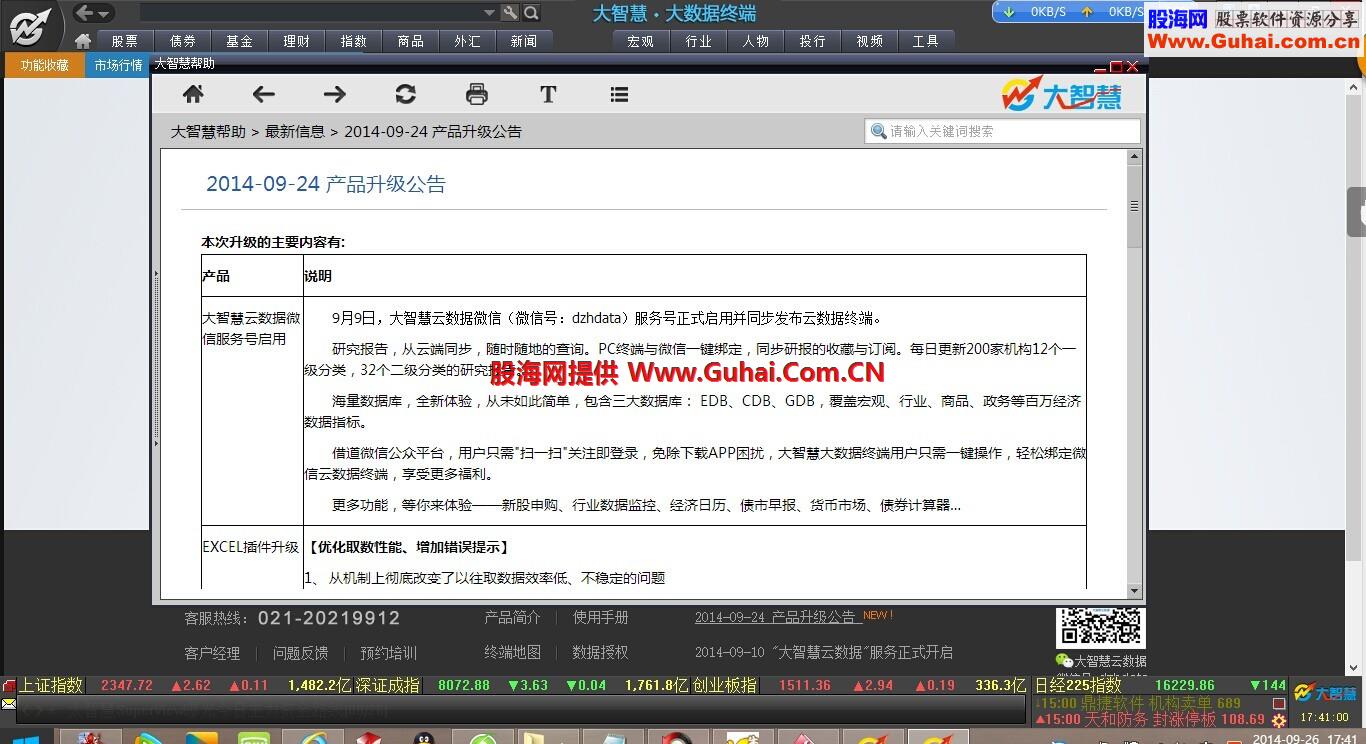This screenshot has width=1366, height=744.
Task: Open 2014-09-10 大智慧云数据 news link
Action: [x=824, y=652]
